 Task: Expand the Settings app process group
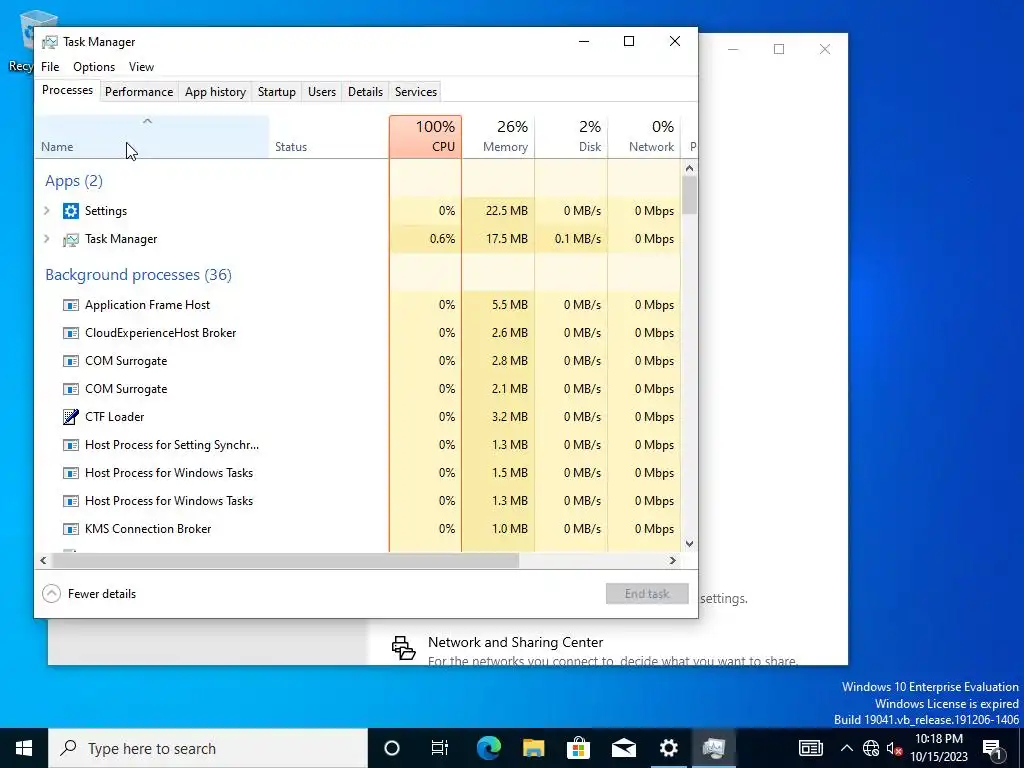point(47,211)
